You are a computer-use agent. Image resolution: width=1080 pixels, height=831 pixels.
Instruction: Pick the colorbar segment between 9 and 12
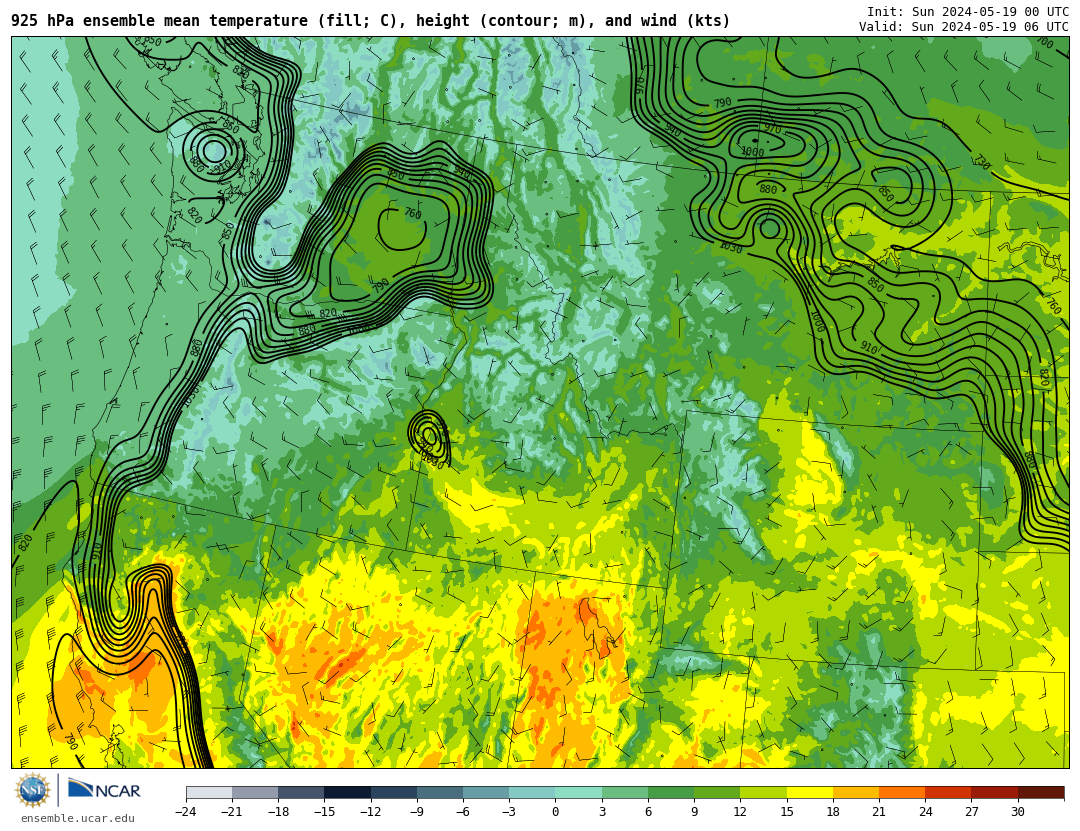717,792
